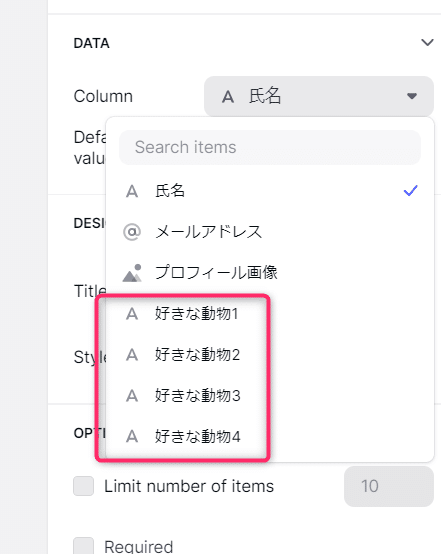Click the image icon beside プロフィール画像
Image resolution: width=441 pixels, height=554 pixels.
132,273
